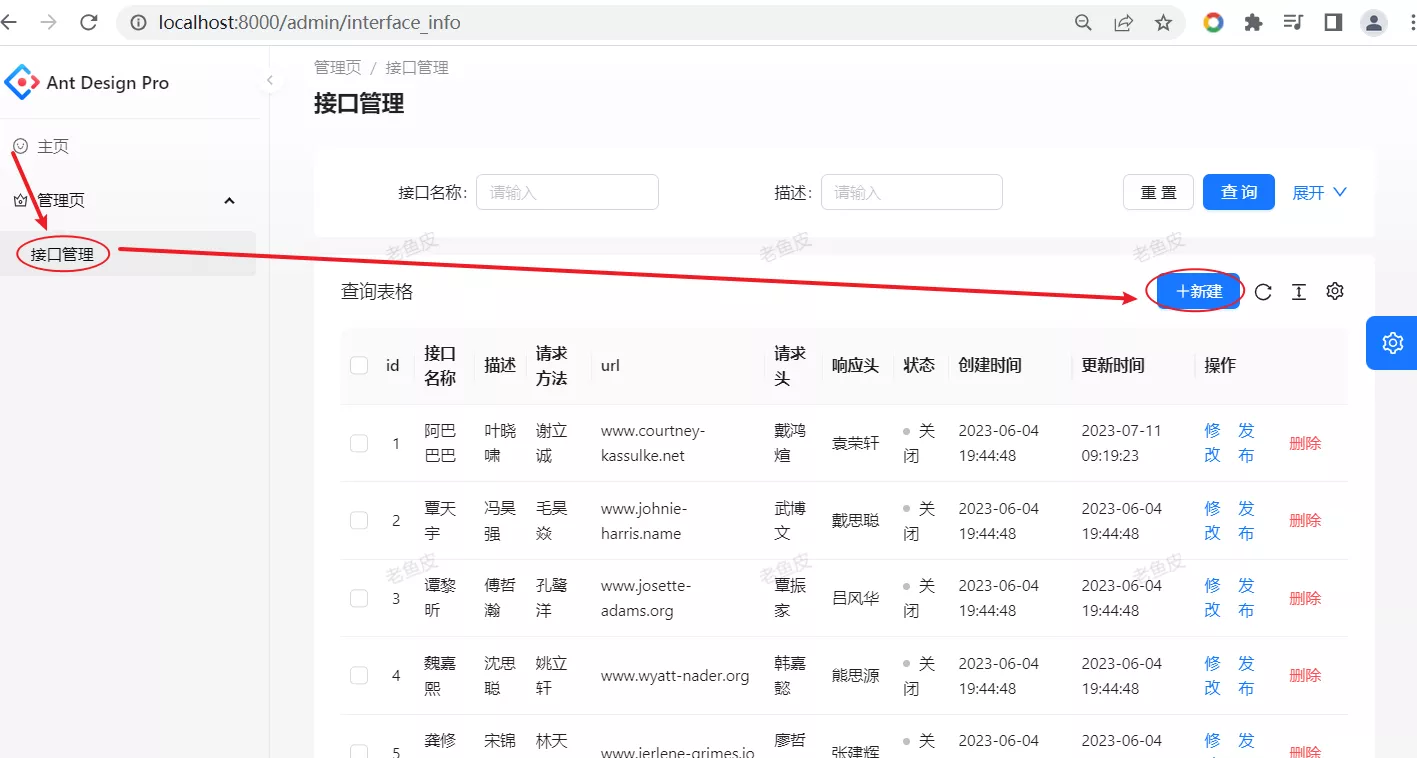Viewport: 1417px width, 758px height.
Task: Collapse the 管理页 menu with its chevron
Action: (229, 200)
